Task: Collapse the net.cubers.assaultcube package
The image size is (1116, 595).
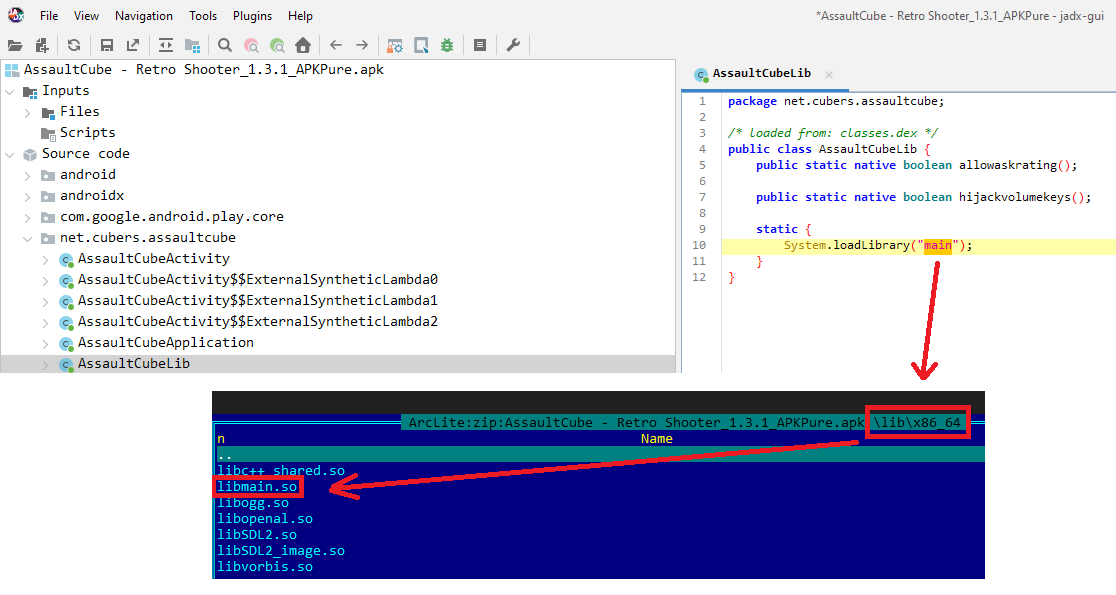Action: coord(27,238)
